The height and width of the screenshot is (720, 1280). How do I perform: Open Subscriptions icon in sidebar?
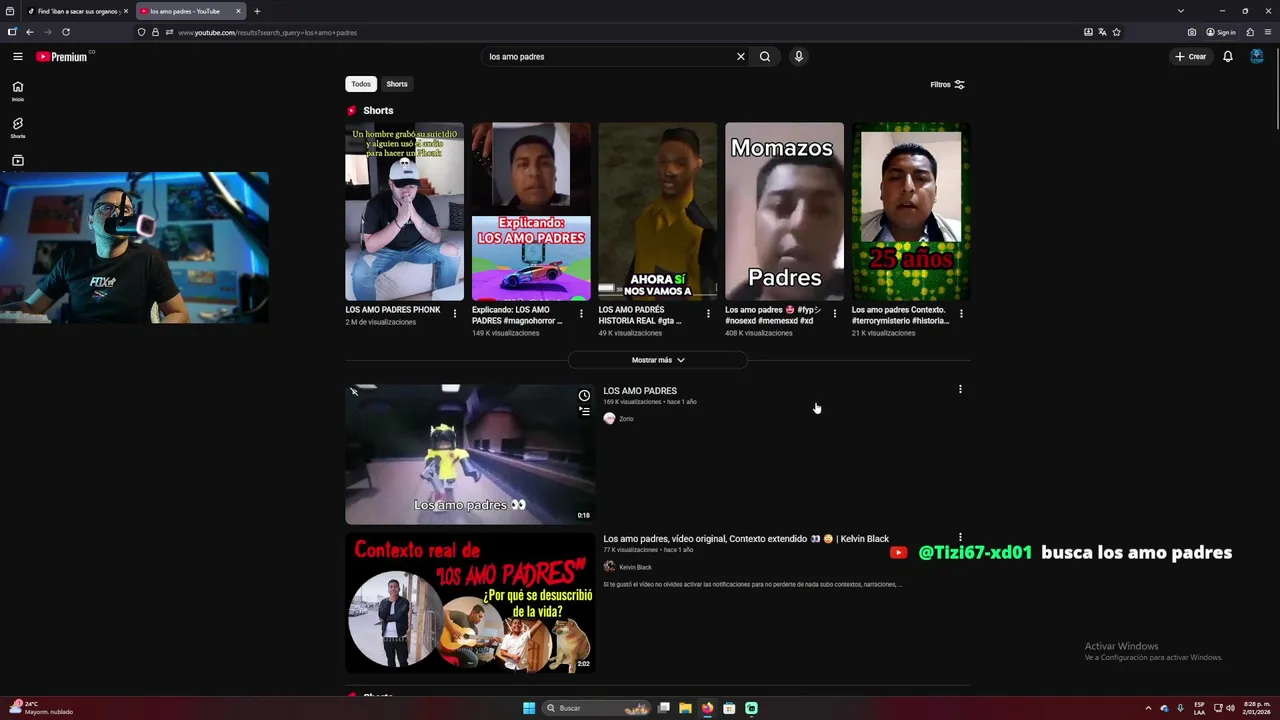pos(17,160)
